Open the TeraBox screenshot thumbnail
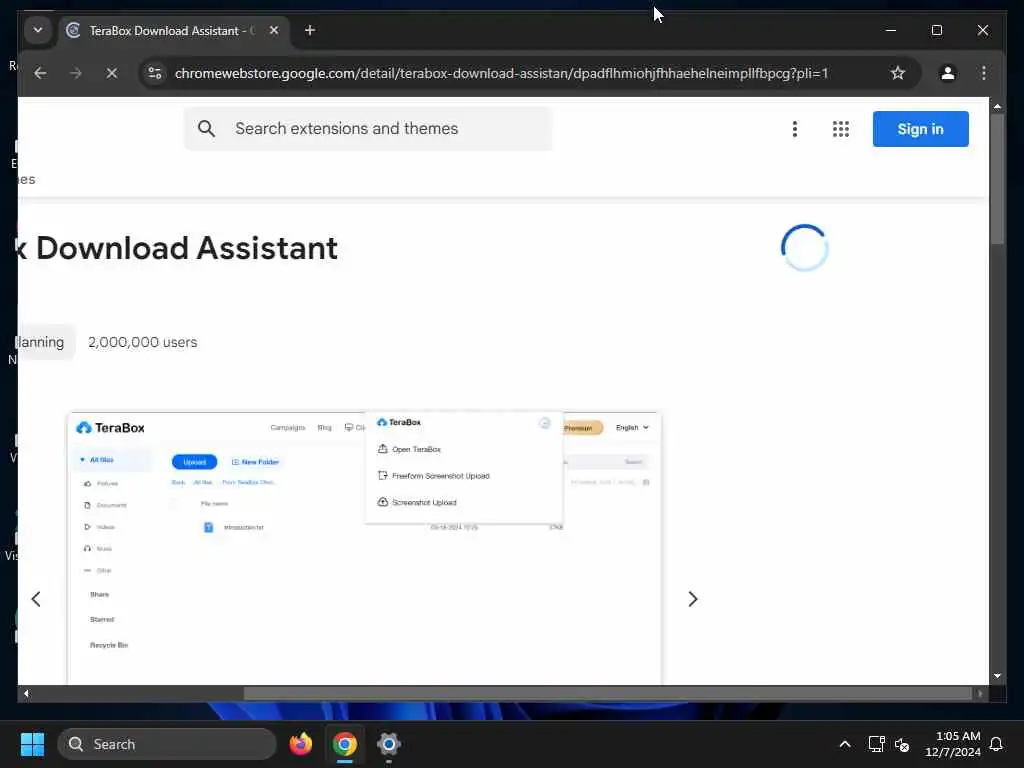1024x768 pixels. click(x=364, y=549)
